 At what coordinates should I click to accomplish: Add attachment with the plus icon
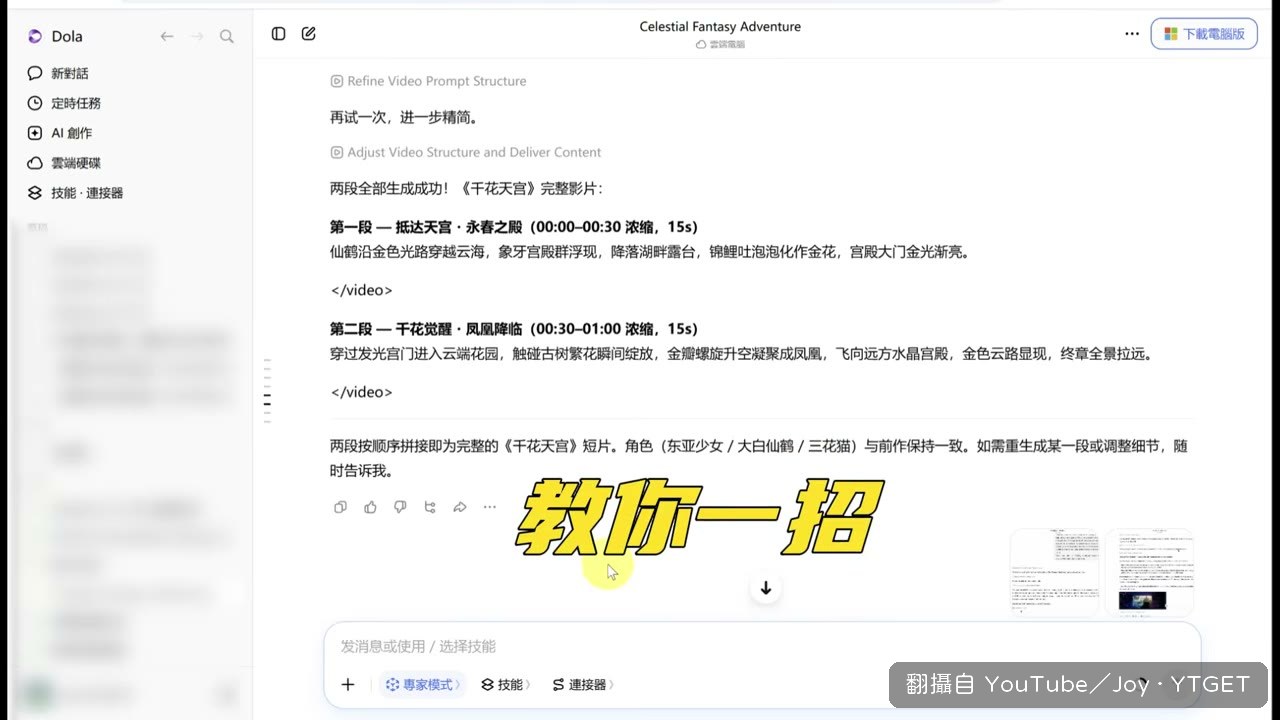coord(348,684)
